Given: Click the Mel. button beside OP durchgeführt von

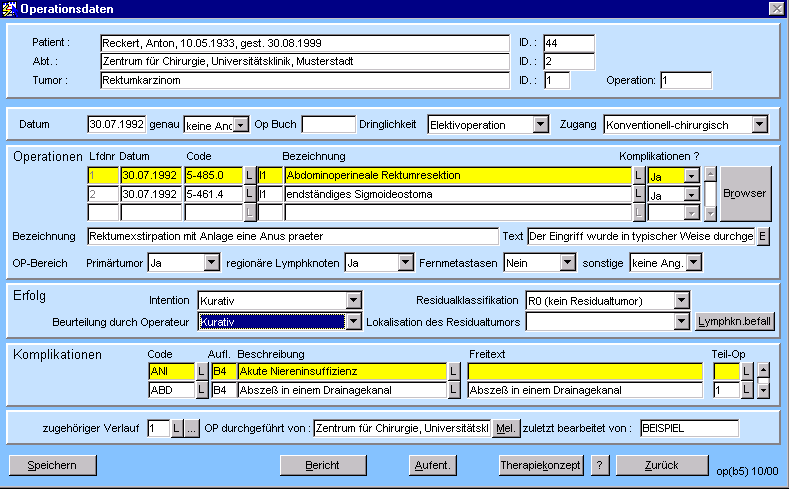Looking at the screenshot, I should (507, 428).
